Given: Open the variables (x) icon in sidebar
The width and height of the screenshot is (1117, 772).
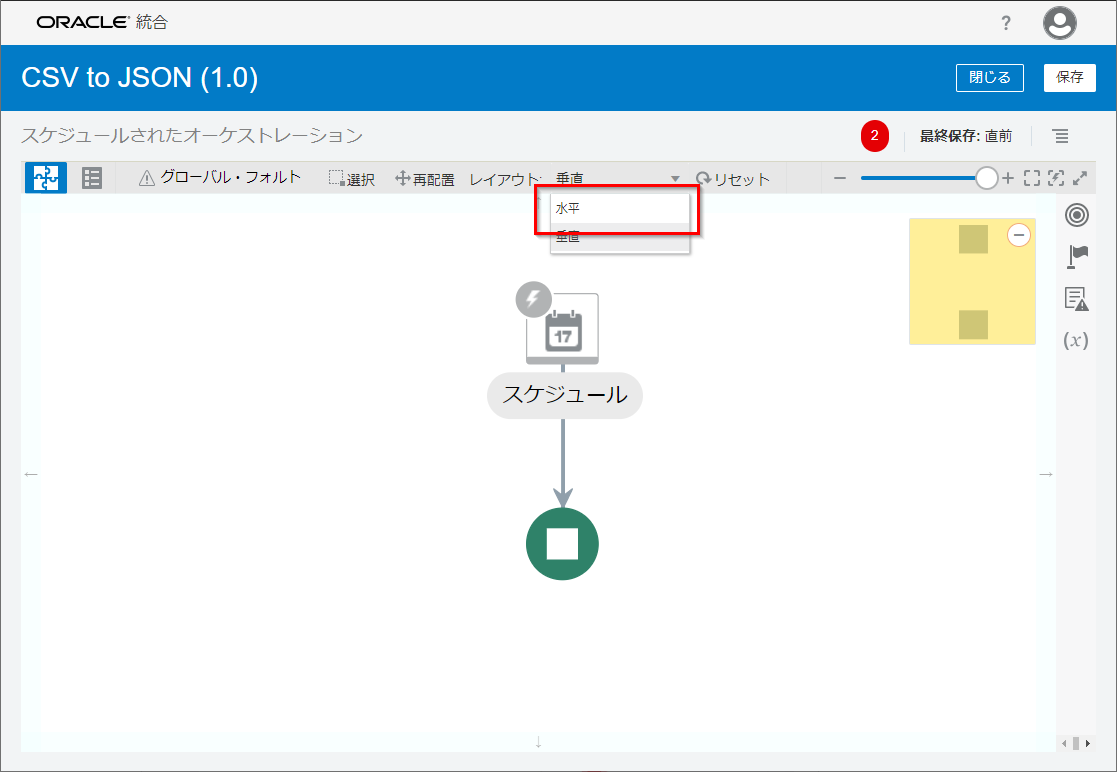Looking at the screenshot, I should tap(1076, 340).
